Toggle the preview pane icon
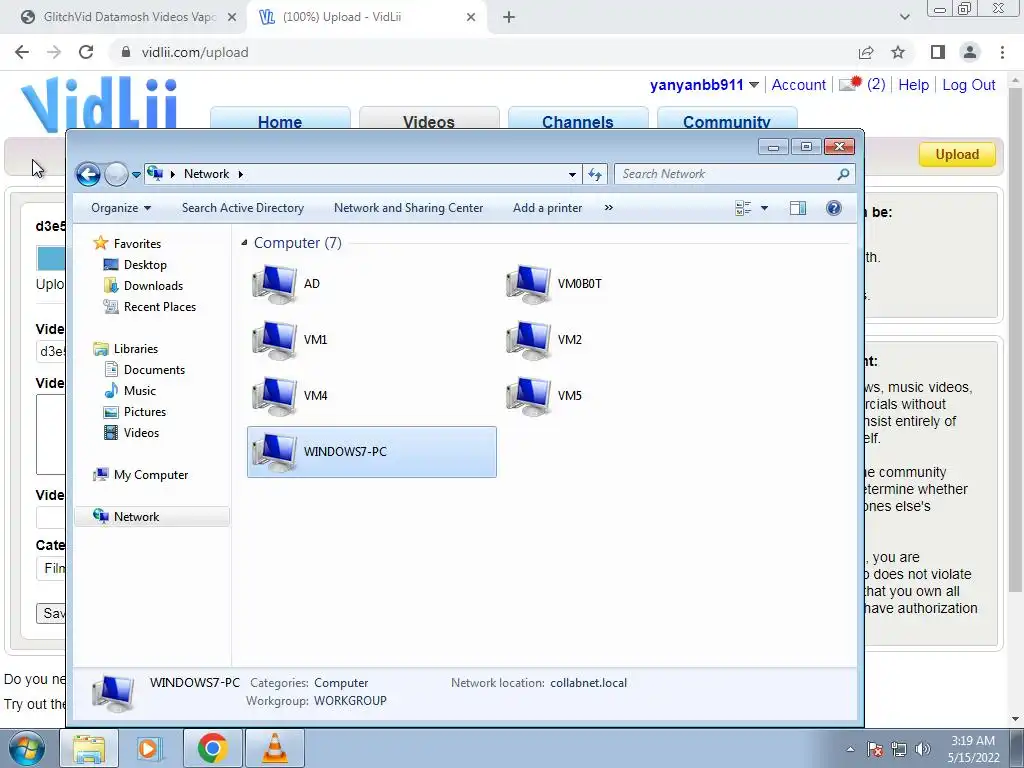 click(798, 208)
